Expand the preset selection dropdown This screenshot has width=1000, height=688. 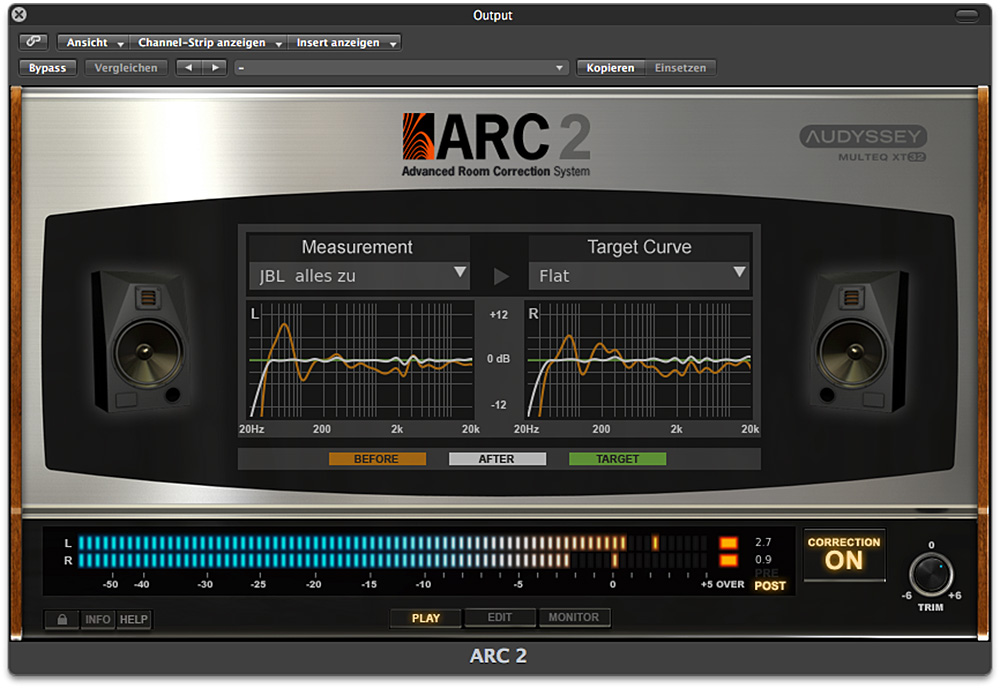(x=401, y=68)
